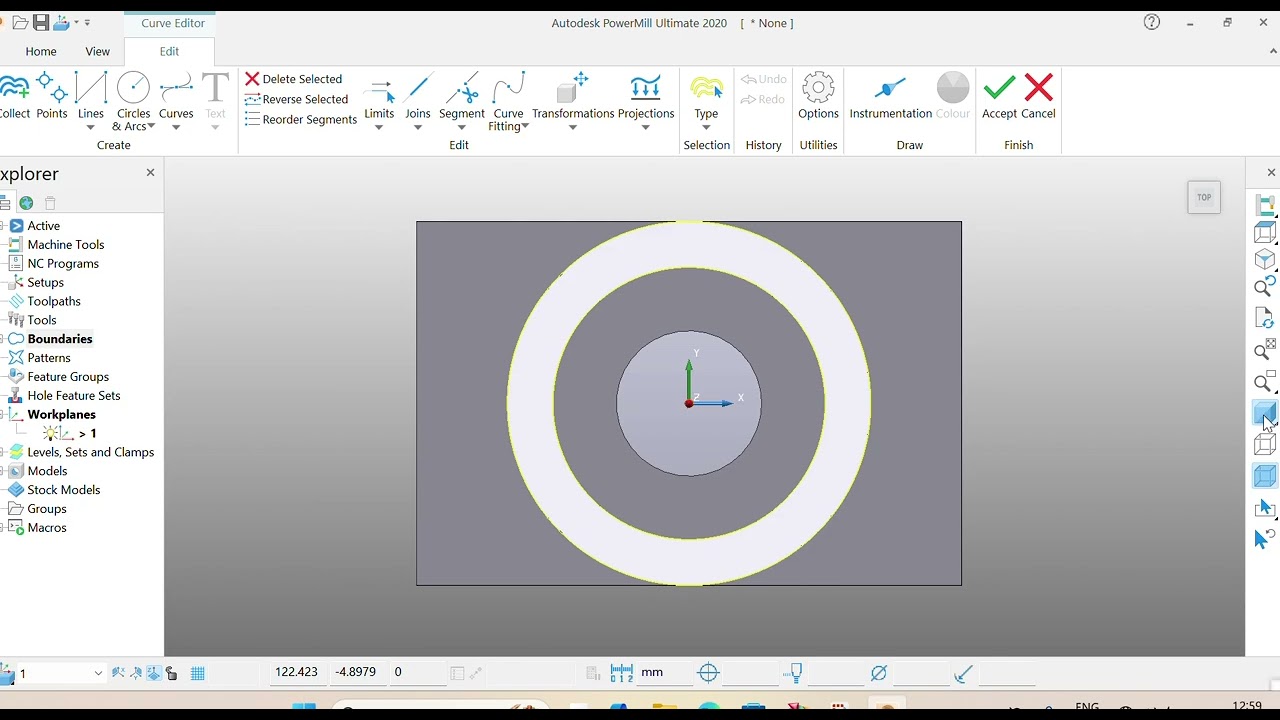Viewport: 1280px width, 720px height.
Task: Open the help question mark icon
Action: pos(1152,22)
